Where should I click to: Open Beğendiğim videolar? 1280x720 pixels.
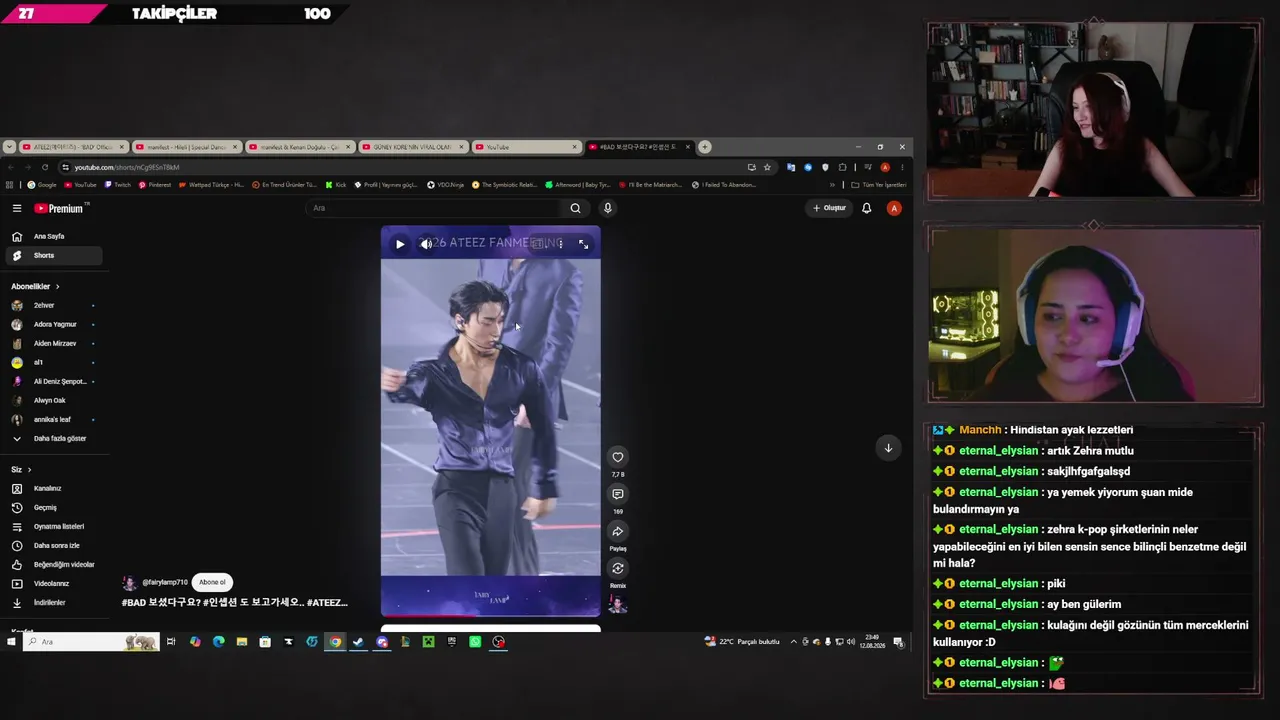click(53, 565)
